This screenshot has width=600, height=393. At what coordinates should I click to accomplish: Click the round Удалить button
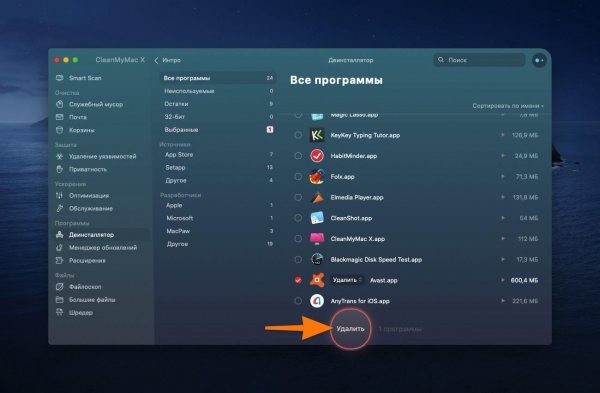pyautogui.click(x=350, y=329)
